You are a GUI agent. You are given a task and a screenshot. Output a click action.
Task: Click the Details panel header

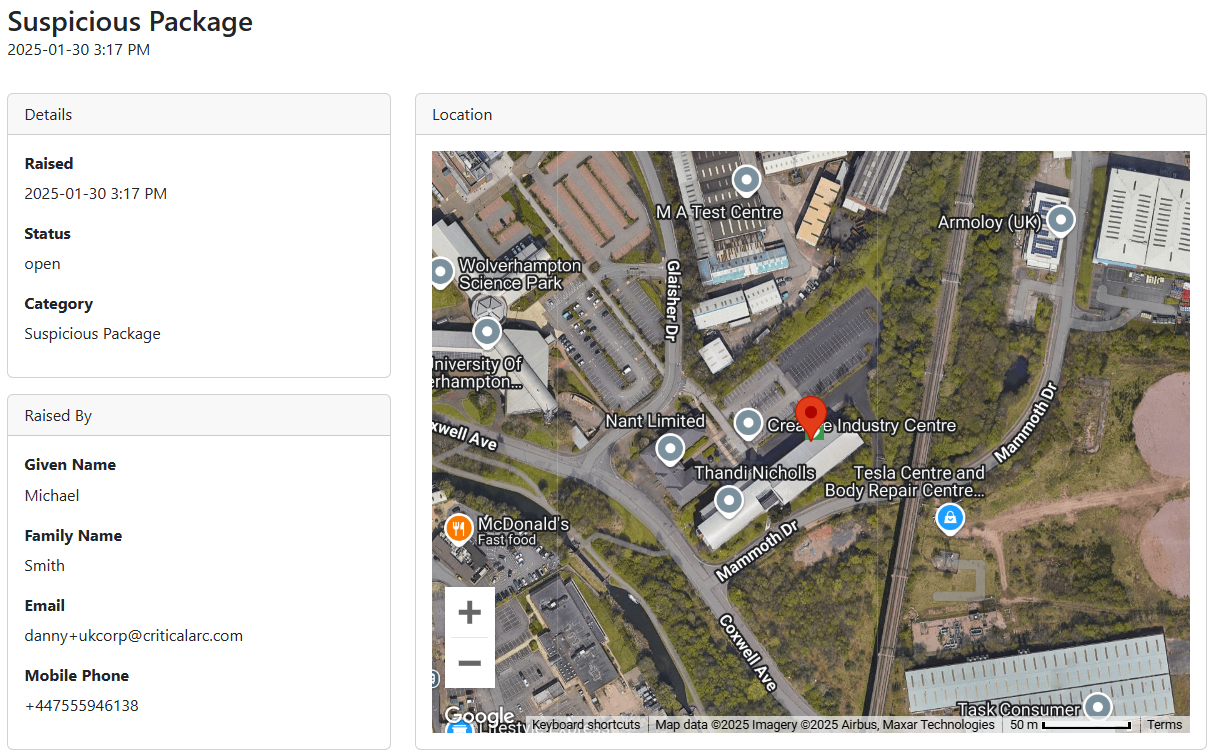point(199,115)
